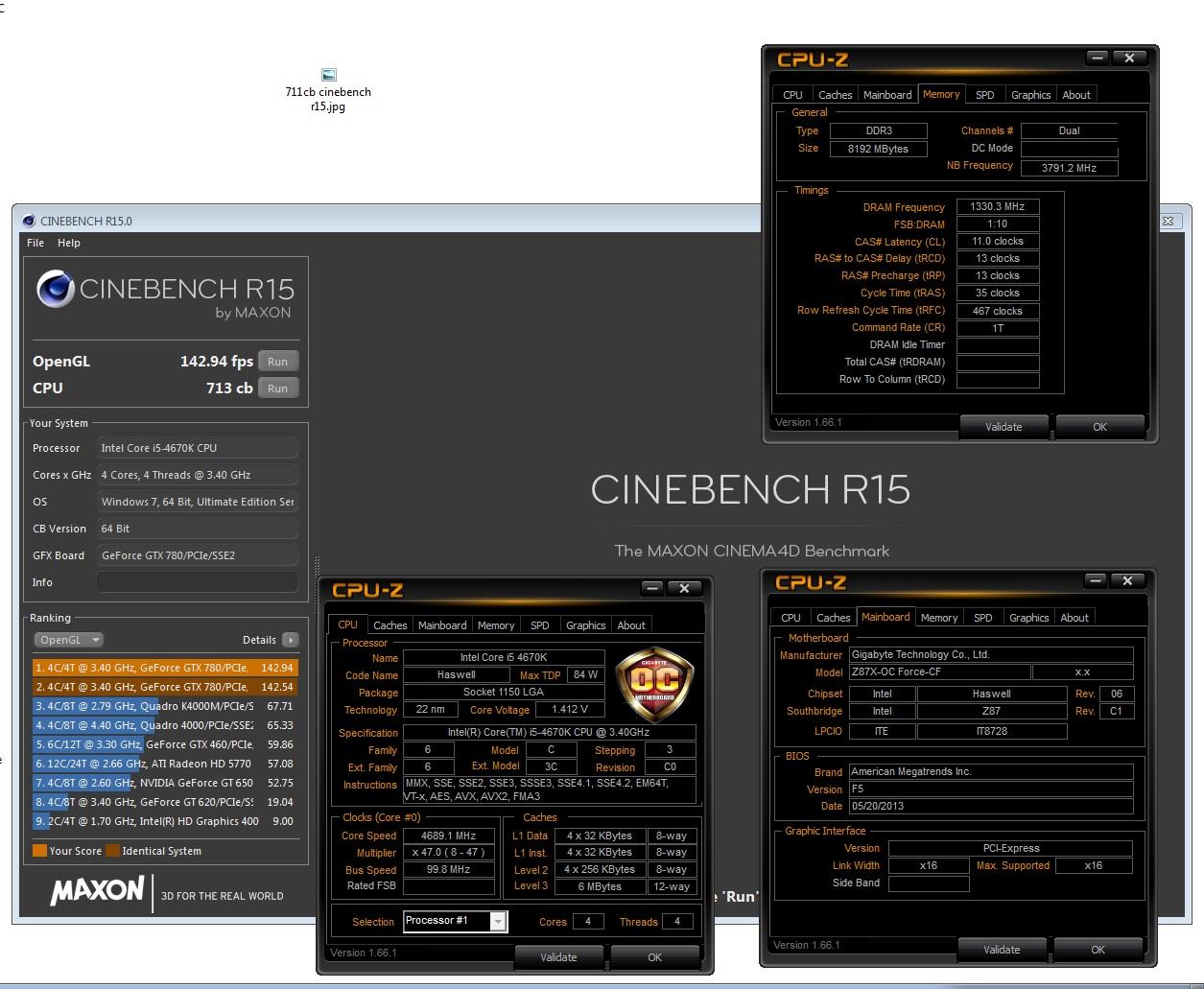Viewport: 1204px width, 989px height.
Task: Select ranking row 3 Quadro K4000M
Action: click(x=165, y=706)
